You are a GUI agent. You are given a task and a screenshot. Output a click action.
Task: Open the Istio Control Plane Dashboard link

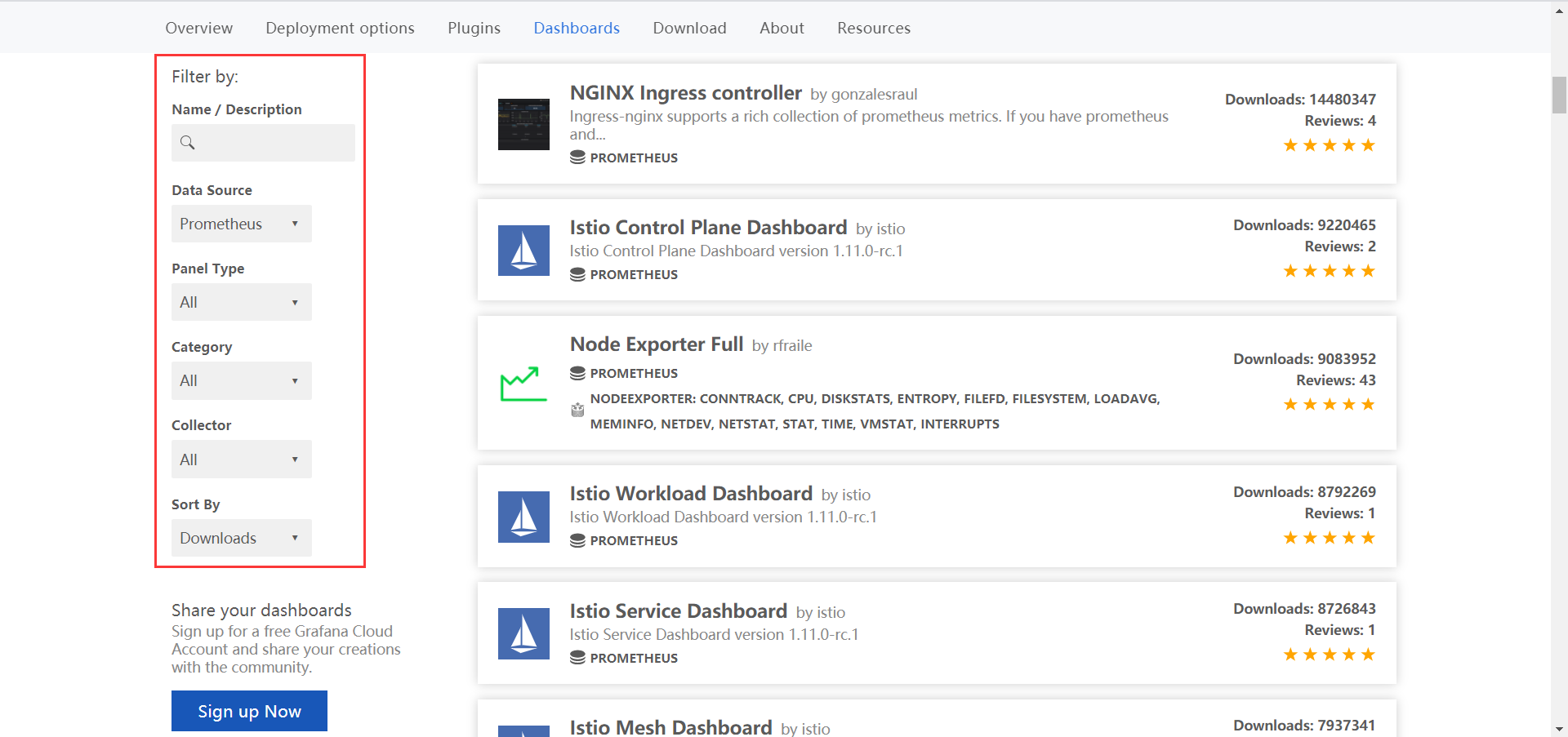tap(708, 228)
